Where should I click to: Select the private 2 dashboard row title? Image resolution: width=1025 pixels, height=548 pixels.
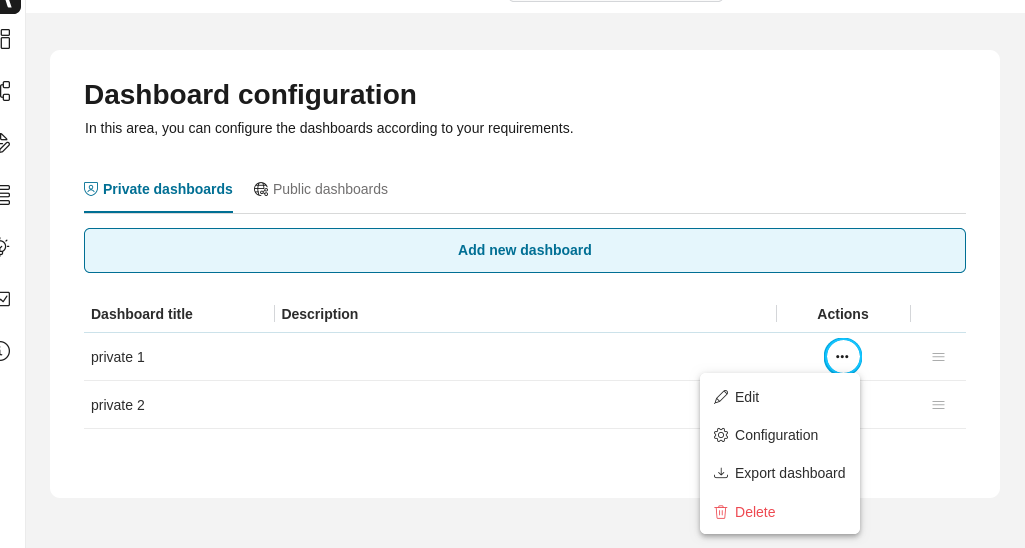point(118,405)
